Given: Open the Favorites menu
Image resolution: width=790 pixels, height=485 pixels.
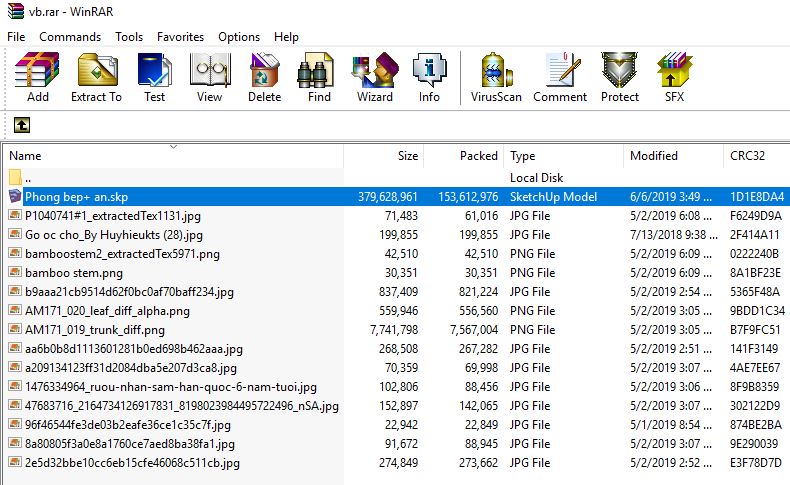Looking at the screenshot, I should (x=180, y=37).
